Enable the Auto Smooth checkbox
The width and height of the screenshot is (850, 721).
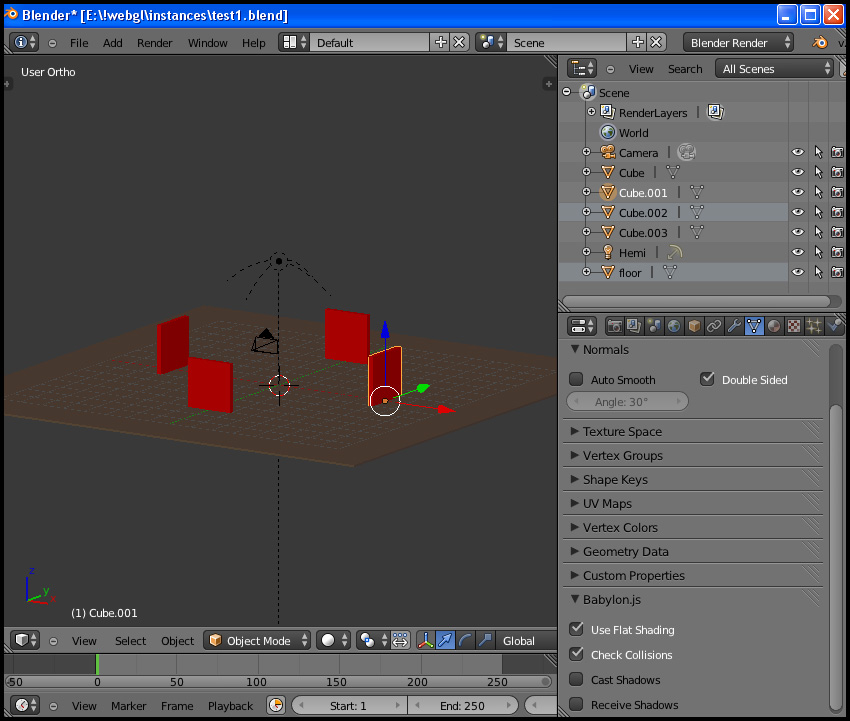(576, 380)
